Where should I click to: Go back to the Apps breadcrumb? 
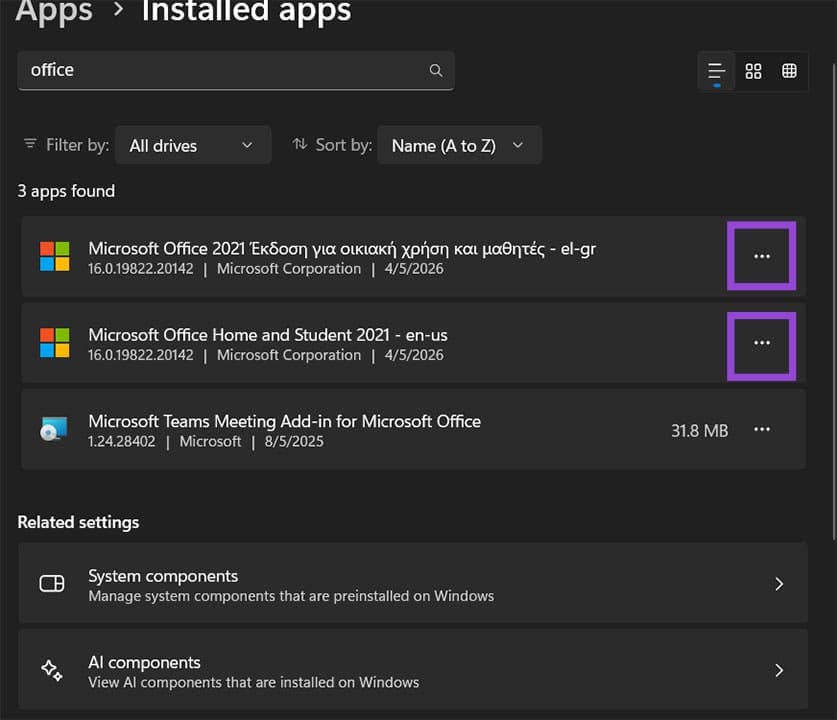point(55,12)
